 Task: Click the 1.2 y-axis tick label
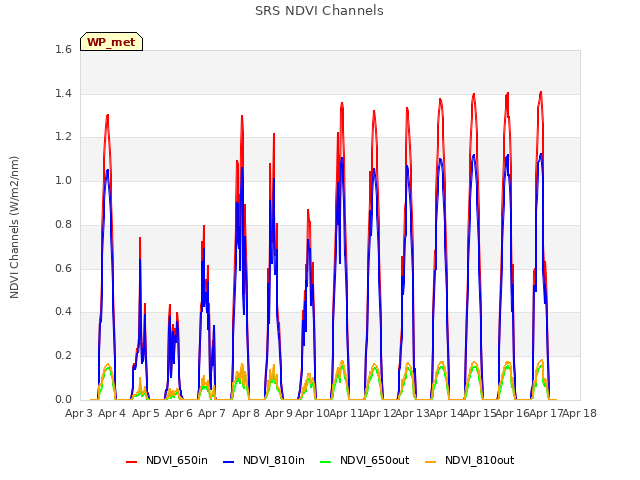[x=63, y=137]
